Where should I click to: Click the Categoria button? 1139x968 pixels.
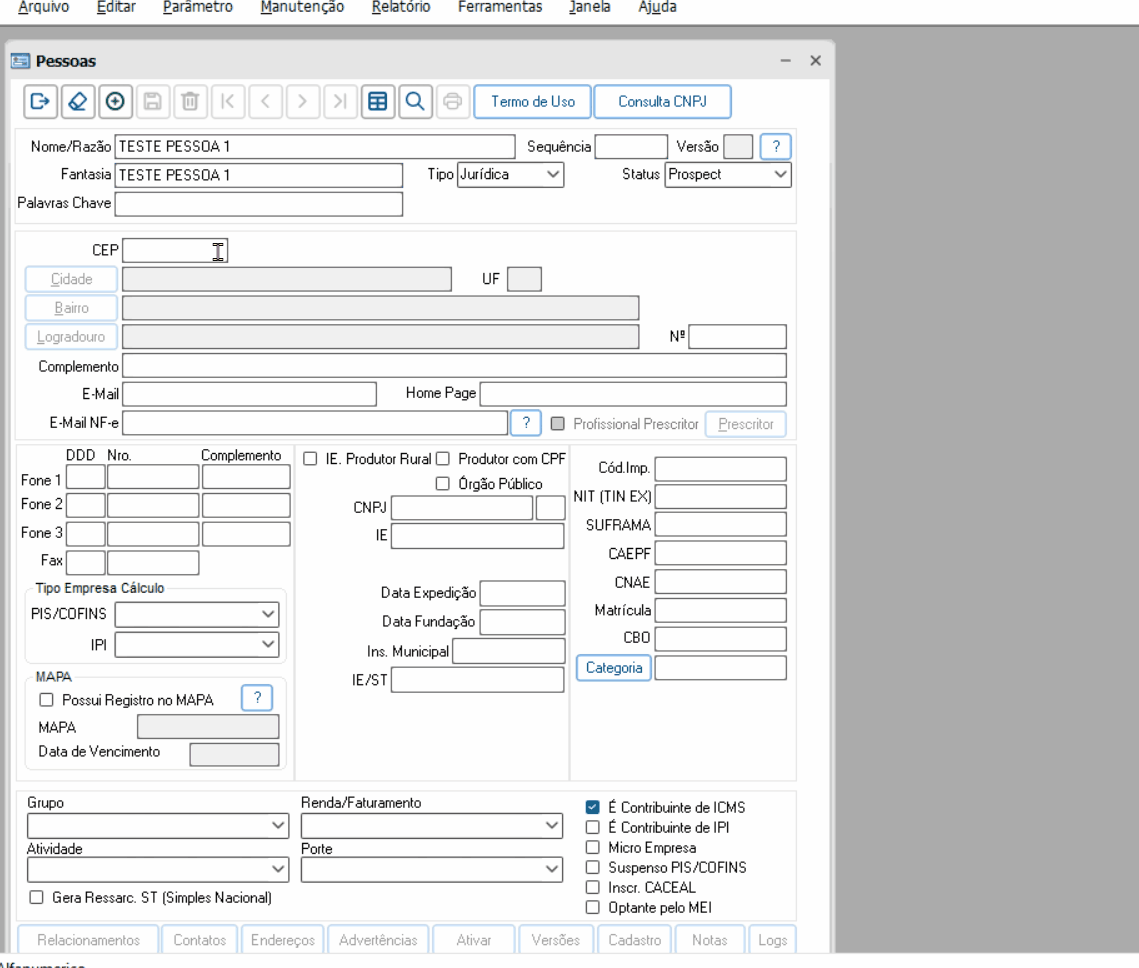[x=613, y=667]
